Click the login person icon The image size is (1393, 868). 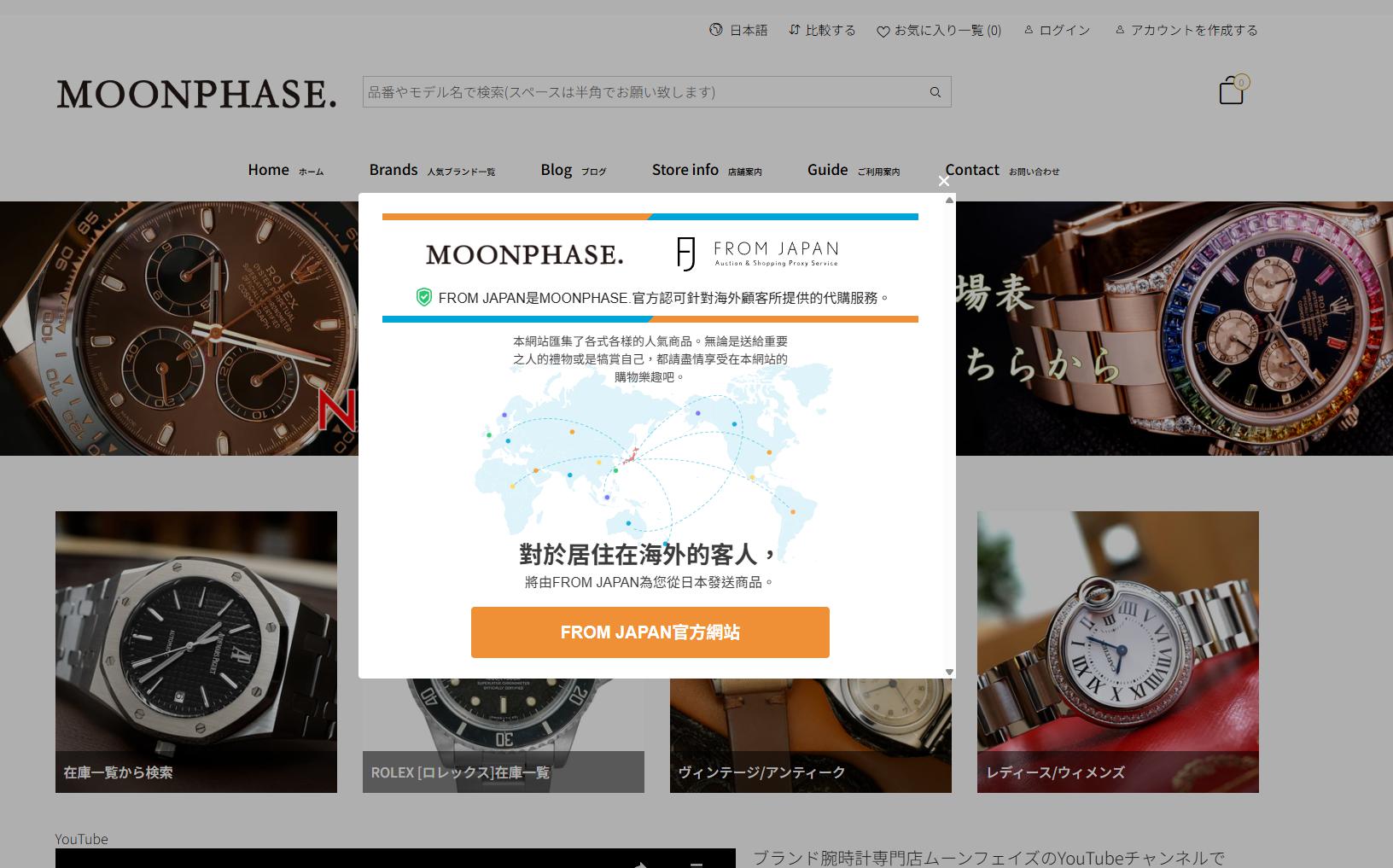(1029, 30)
